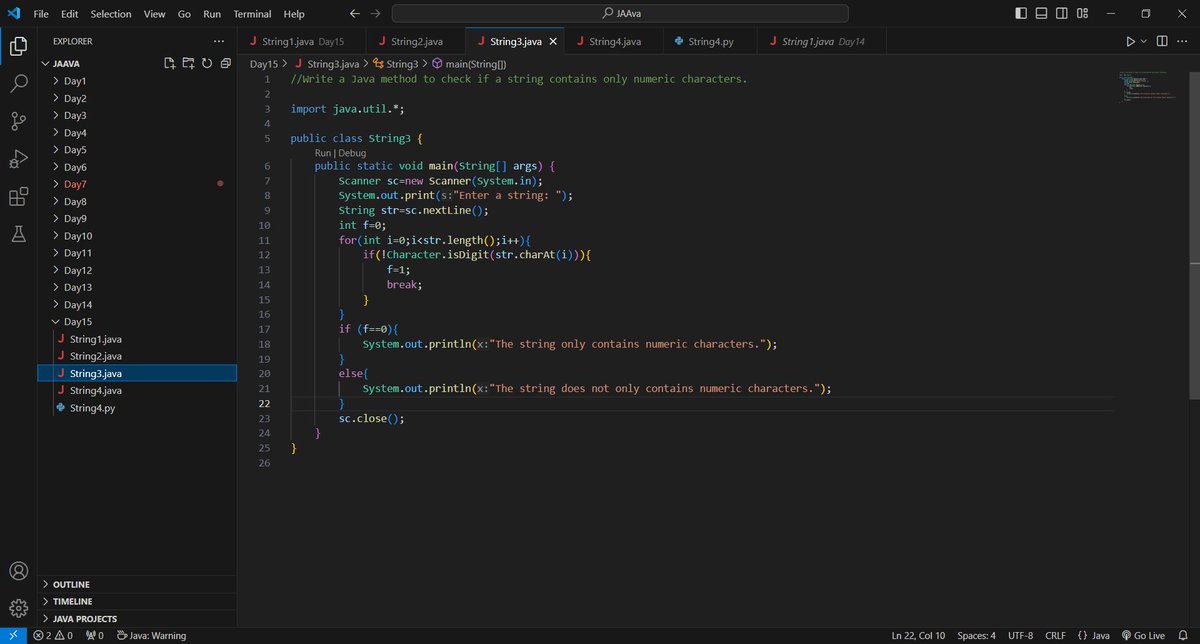This screenshot has width=1200, height=644.
Task: Expand the TIMELINE section
Action: coord(137,601)
